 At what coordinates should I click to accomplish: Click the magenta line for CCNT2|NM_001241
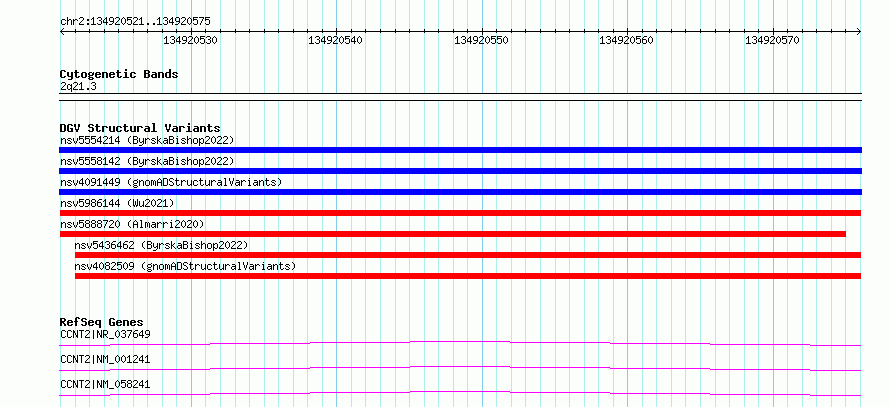click(460, 368)
